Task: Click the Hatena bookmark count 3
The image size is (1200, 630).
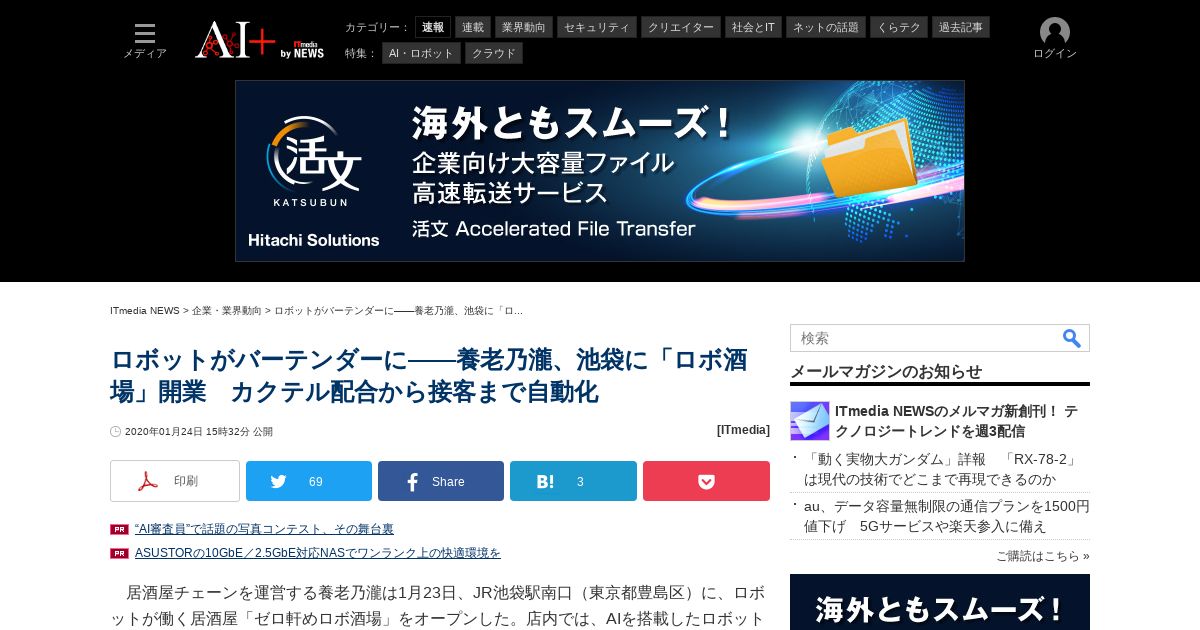Action: pos(580,482)
